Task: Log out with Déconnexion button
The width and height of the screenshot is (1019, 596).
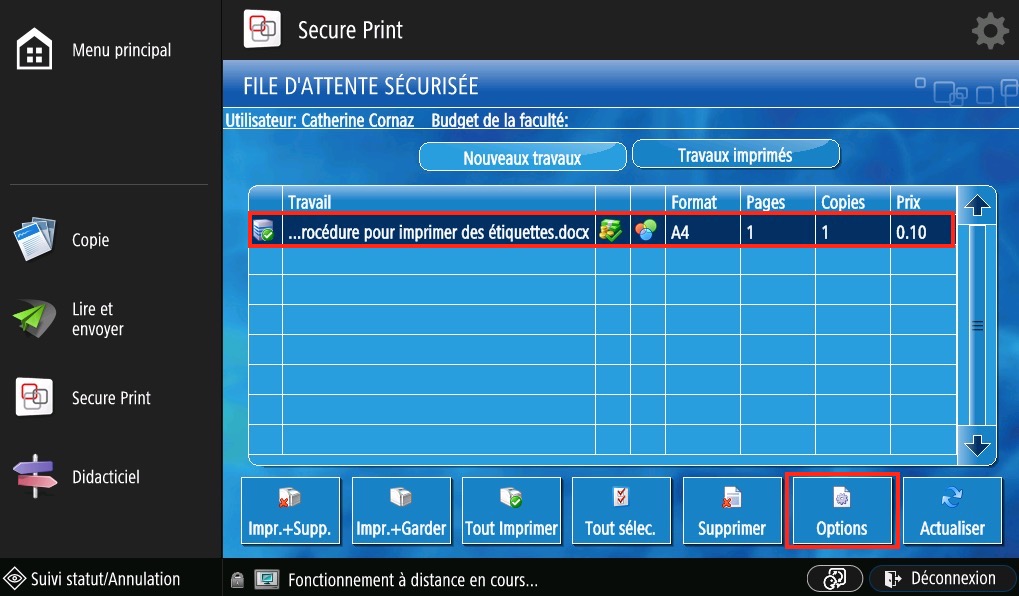Action: tap(940, 579)
